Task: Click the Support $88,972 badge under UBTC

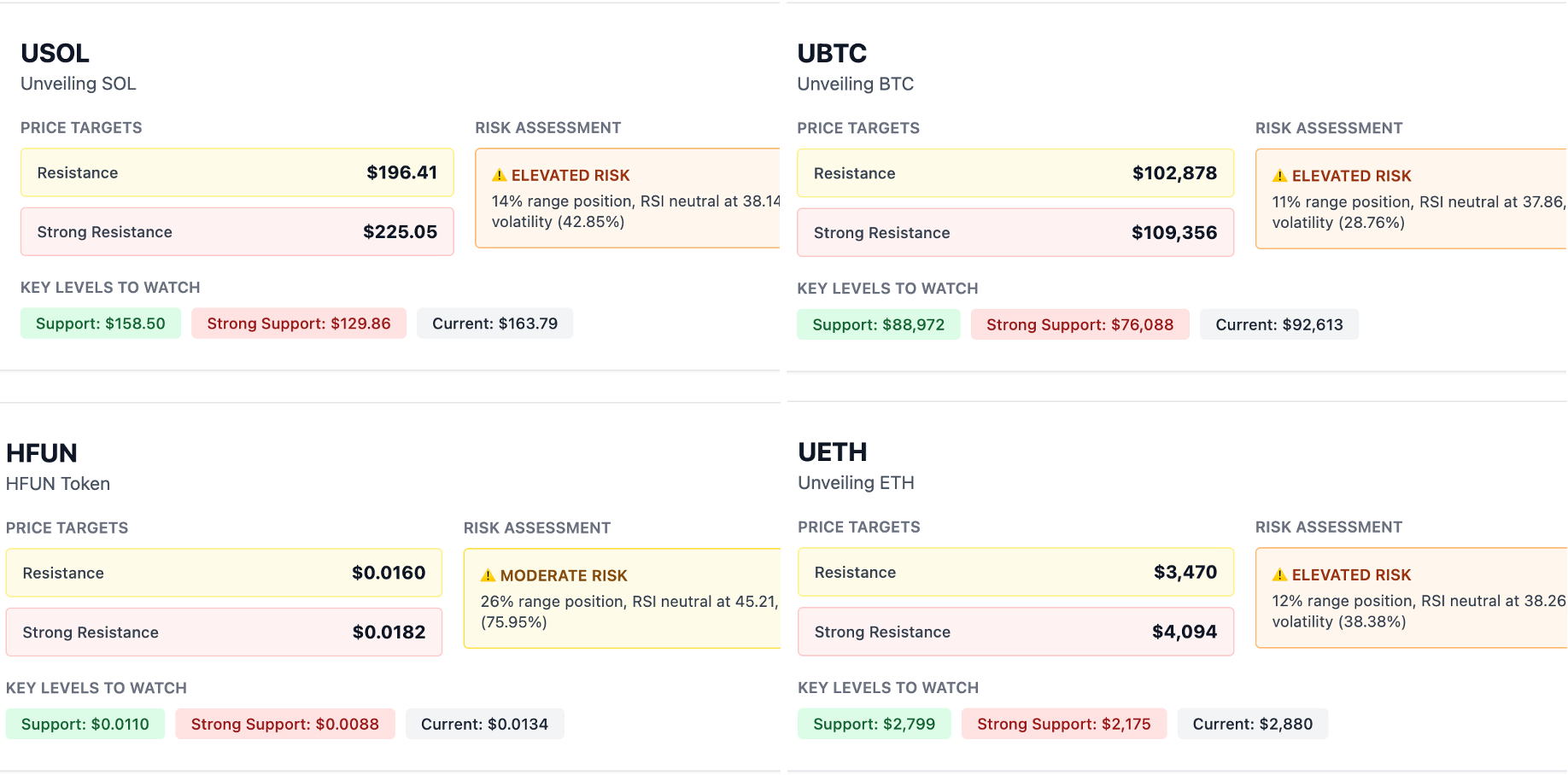Action: tap(878, 324)
